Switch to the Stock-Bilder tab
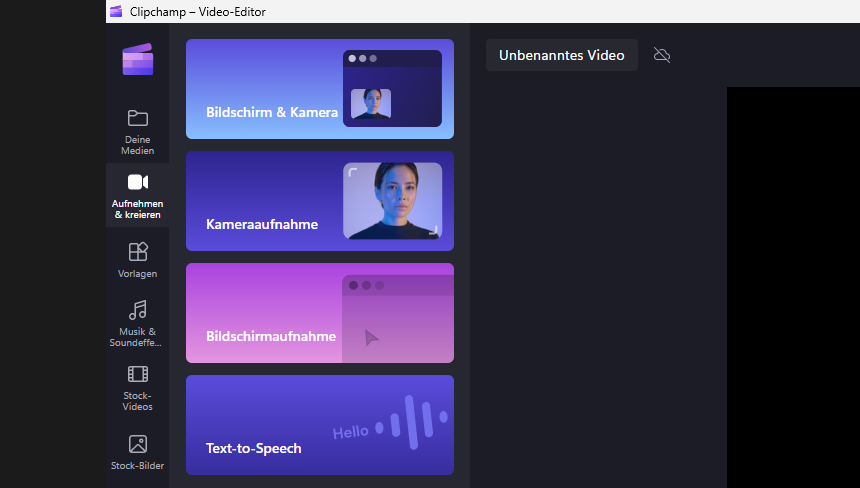Viewport: 860px width, 488px height. point(138,452)
